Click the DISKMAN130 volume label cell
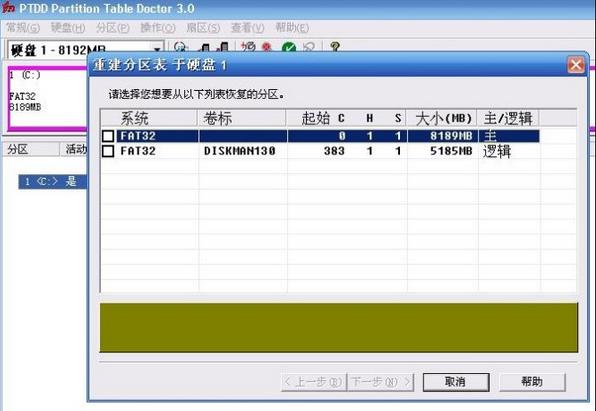Viewport: 596px width, 411px height. click(x=239, y=151)
